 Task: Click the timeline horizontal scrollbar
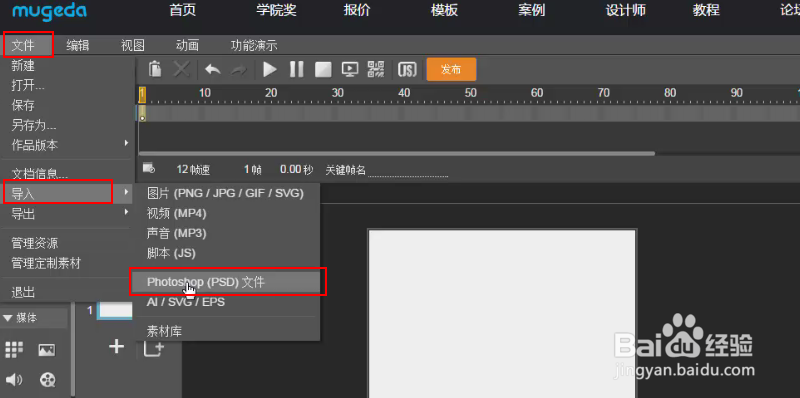(x=396, y=153)
